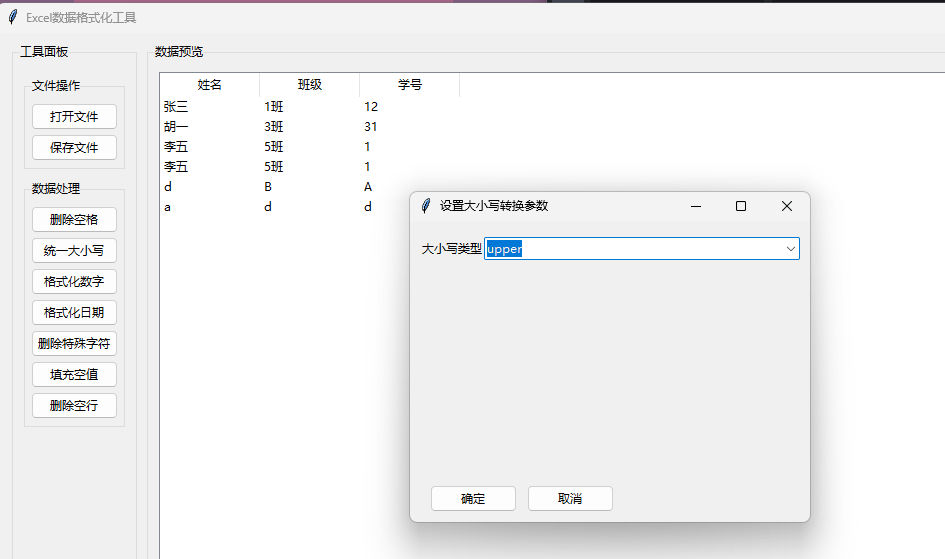
Task: Click the dialog's feather title icon
Action: tap(425, 206)
